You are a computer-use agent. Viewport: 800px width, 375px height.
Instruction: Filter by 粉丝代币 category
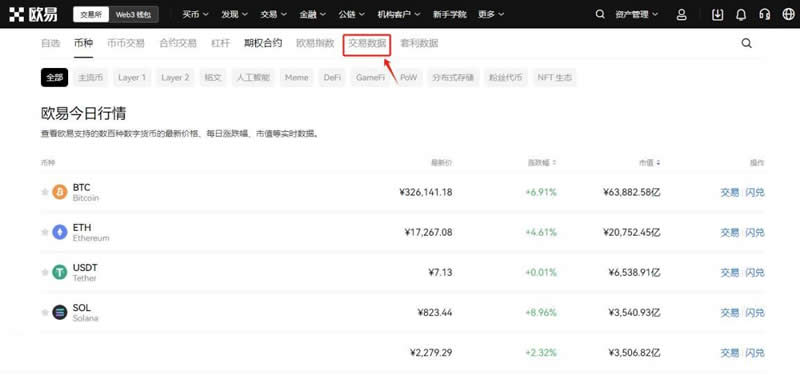point(506,78)
